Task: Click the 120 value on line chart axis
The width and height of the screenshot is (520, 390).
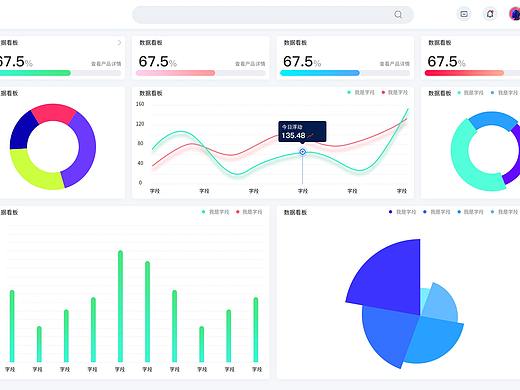Action: [x=140, y=124]
